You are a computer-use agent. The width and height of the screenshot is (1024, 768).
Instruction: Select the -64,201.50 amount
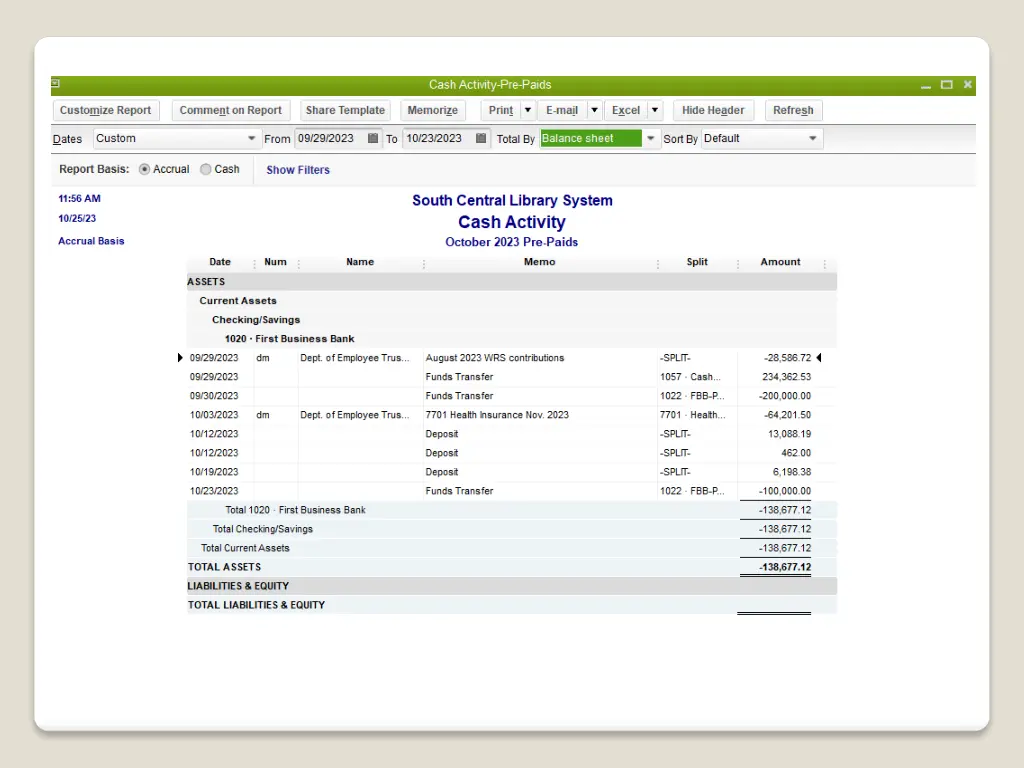pyautogui.click(x=788, y=415)
